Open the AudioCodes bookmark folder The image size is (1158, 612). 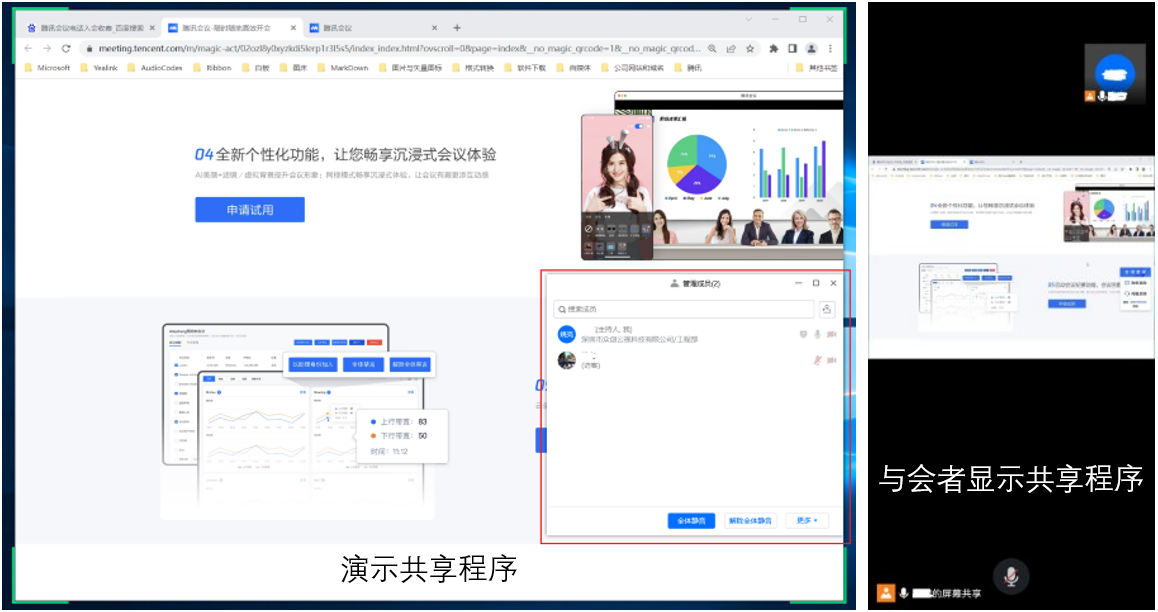[155, 68]
